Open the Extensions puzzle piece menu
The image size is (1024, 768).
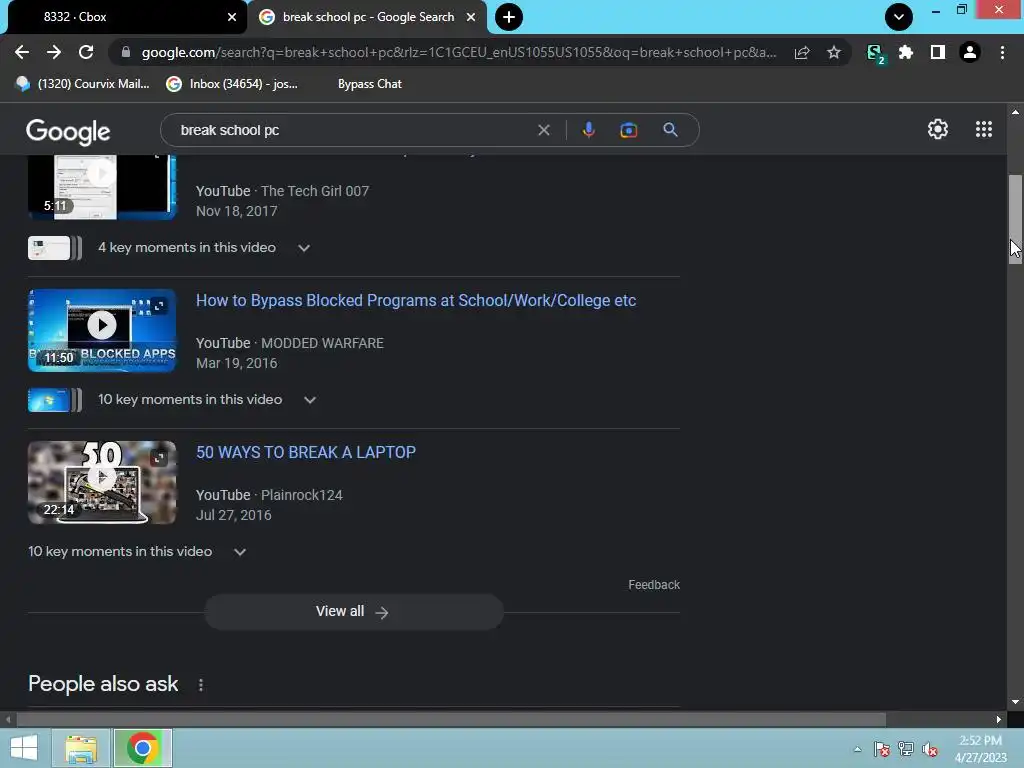[x=906, y=52]
